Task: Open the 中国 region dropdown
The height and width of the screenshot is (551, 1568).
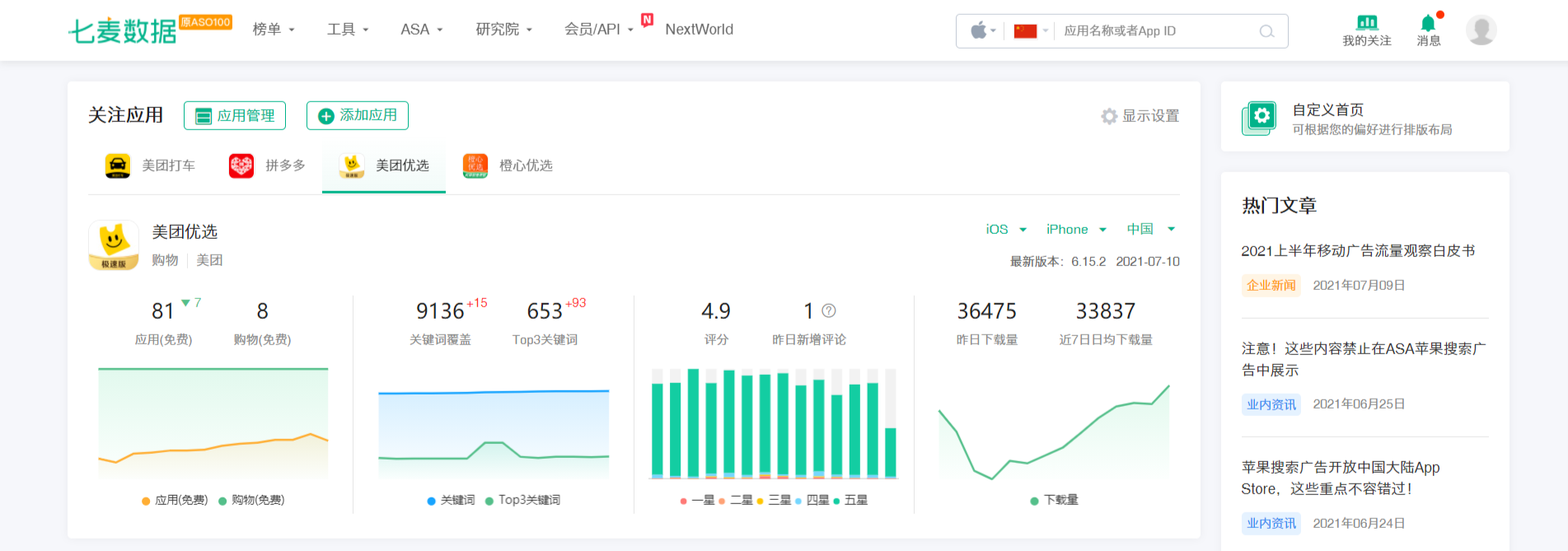Action: coord(1150,229)
